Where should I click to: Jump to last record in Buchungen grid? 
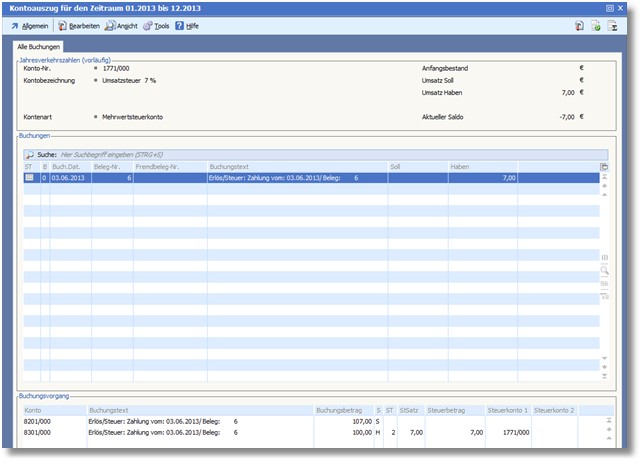click(604, 375)
